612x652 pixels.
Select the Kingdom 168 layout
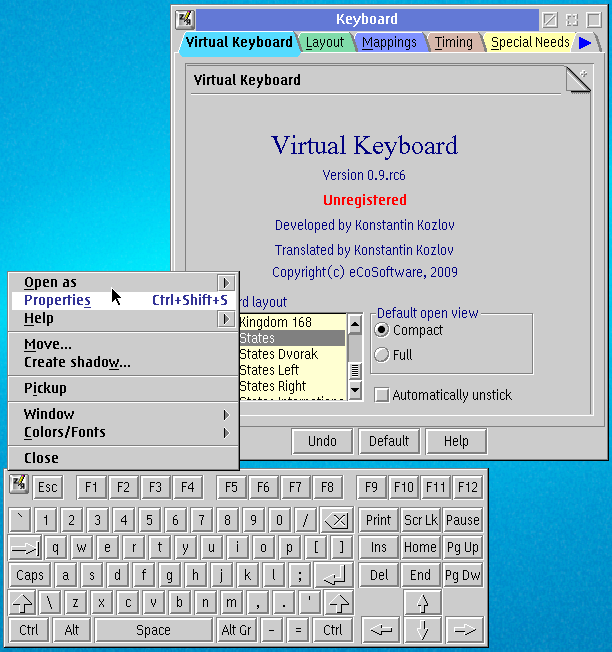(x=292, y=322)
